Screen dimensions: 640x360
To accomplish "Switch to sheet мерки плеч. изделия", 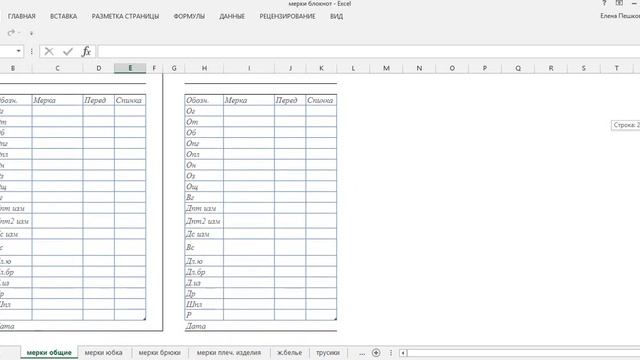I will pos(229,353).
